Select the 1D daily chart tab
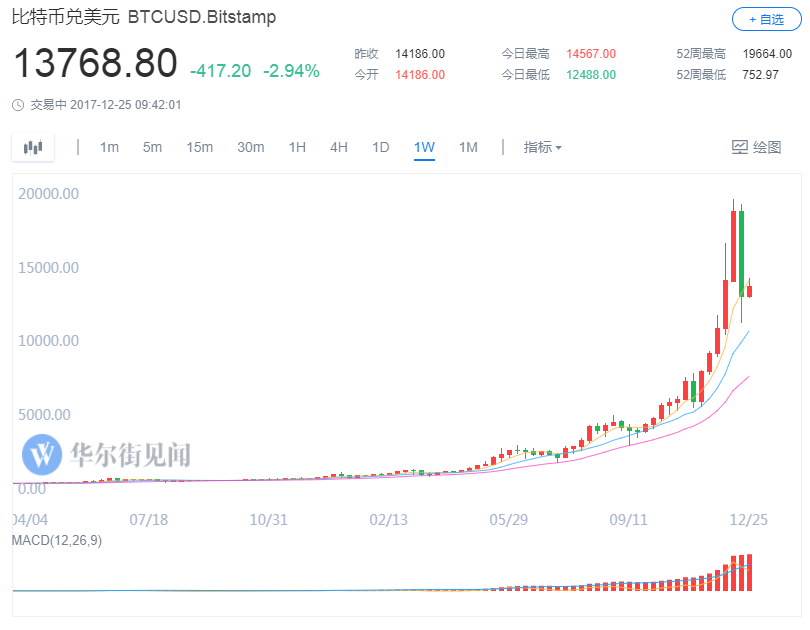 click(381, 147)
